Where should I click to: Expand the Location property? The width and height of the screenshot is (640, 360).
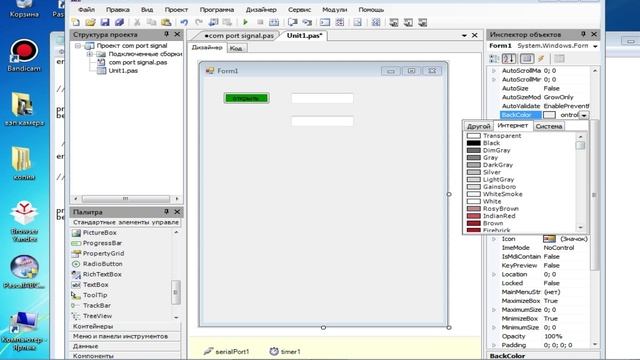pyautogui.click(x=494, y=274)
